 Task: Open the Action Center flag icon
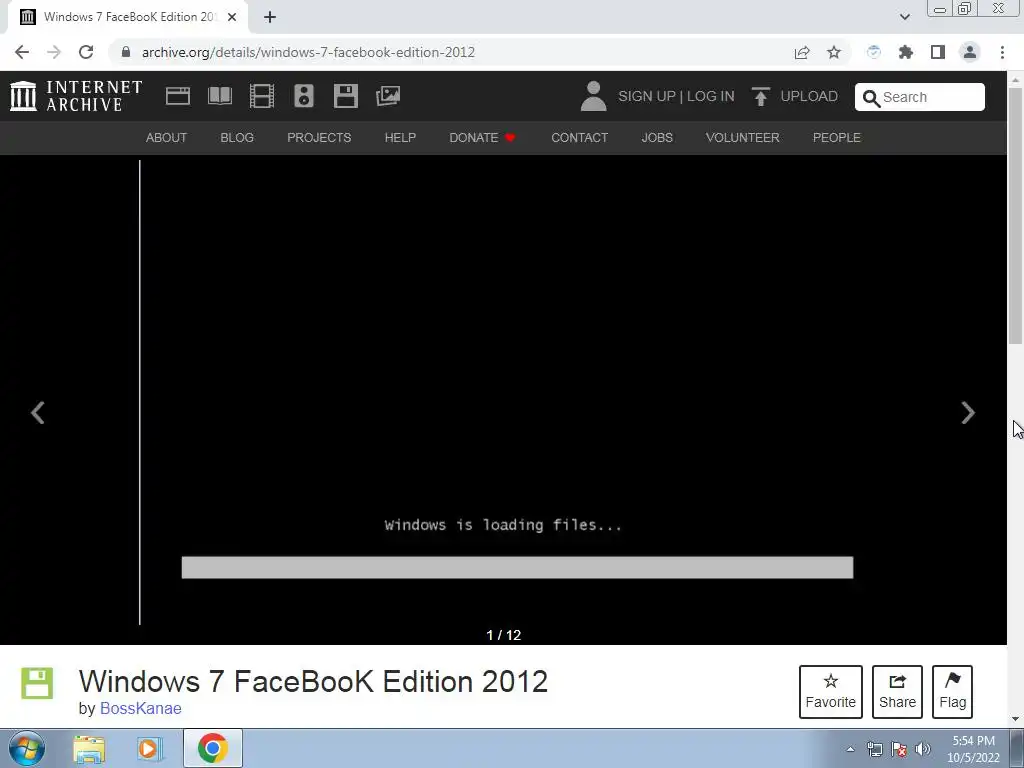[899, 749]
